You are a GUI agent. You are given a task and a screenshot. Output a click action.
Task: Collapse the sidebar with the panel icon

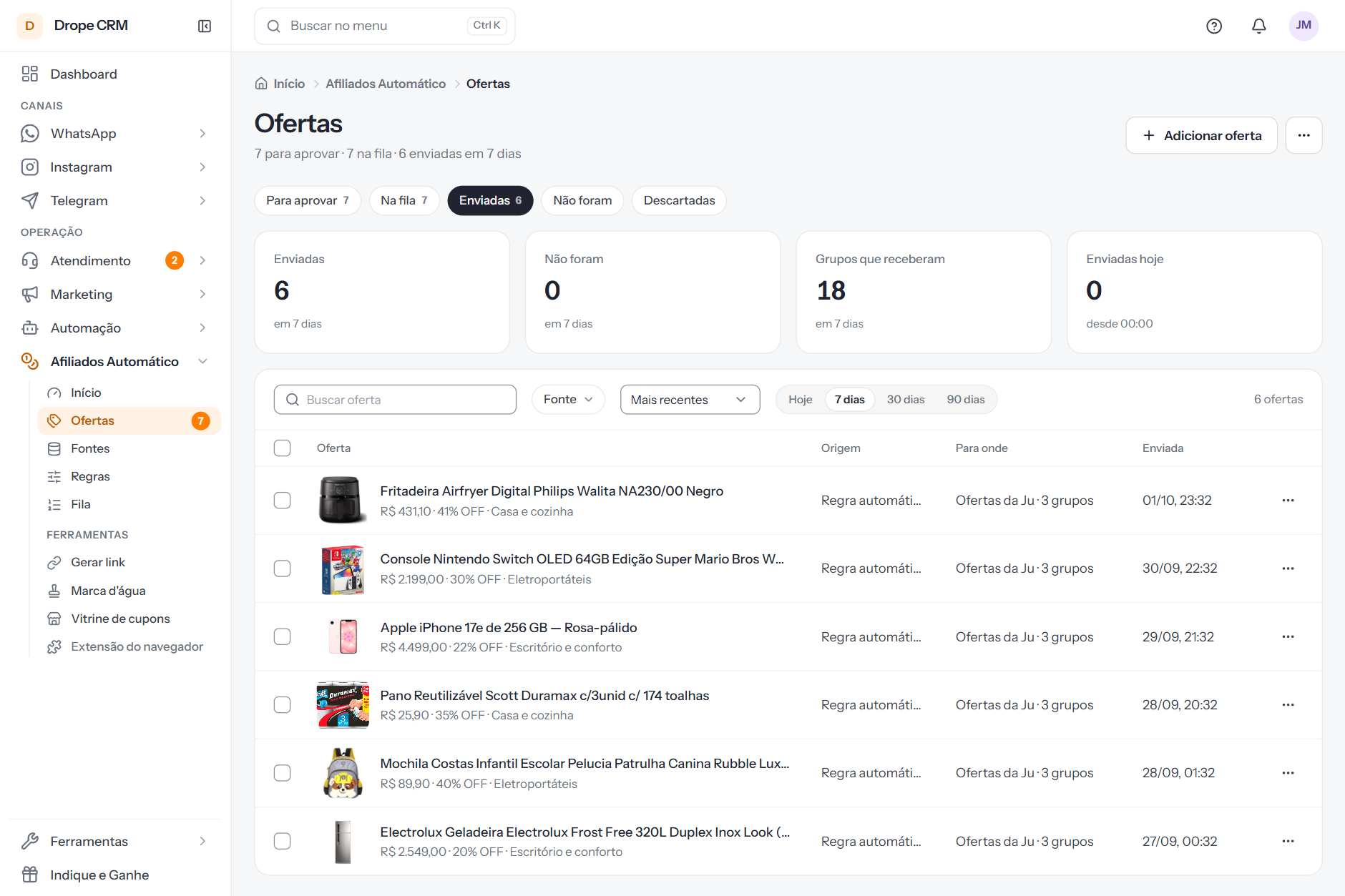pyautogui.click(x=205, y=26)
